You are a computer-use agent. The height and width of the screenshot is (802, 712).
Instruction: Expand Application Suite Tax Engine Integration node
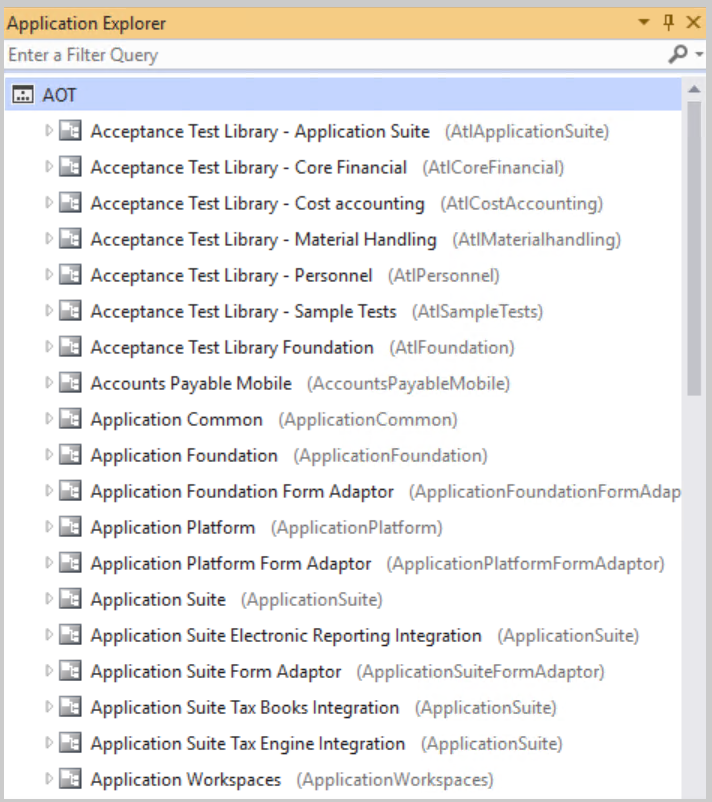click(x=49, y=743)
